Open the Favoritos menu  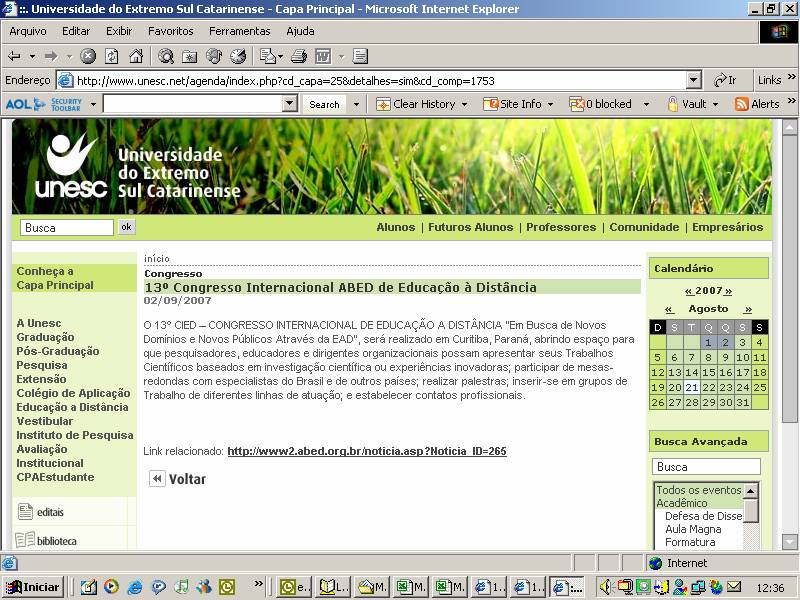point(170,31)
